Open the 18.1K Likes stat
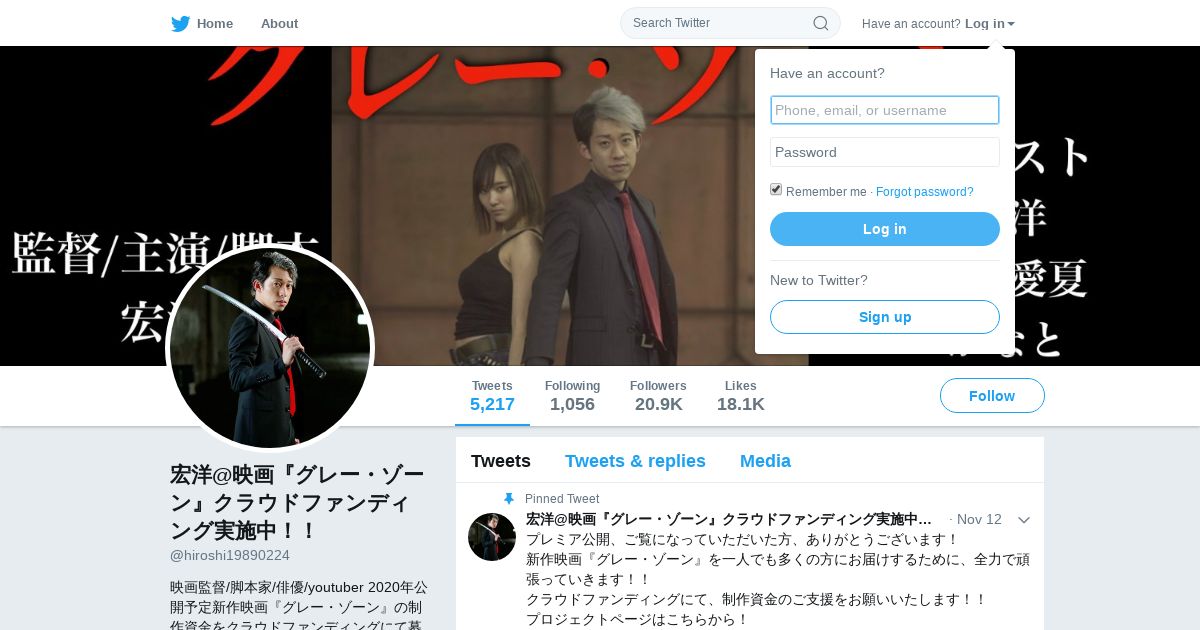This screenshot has height=630, width=1200. click(741, 396)
